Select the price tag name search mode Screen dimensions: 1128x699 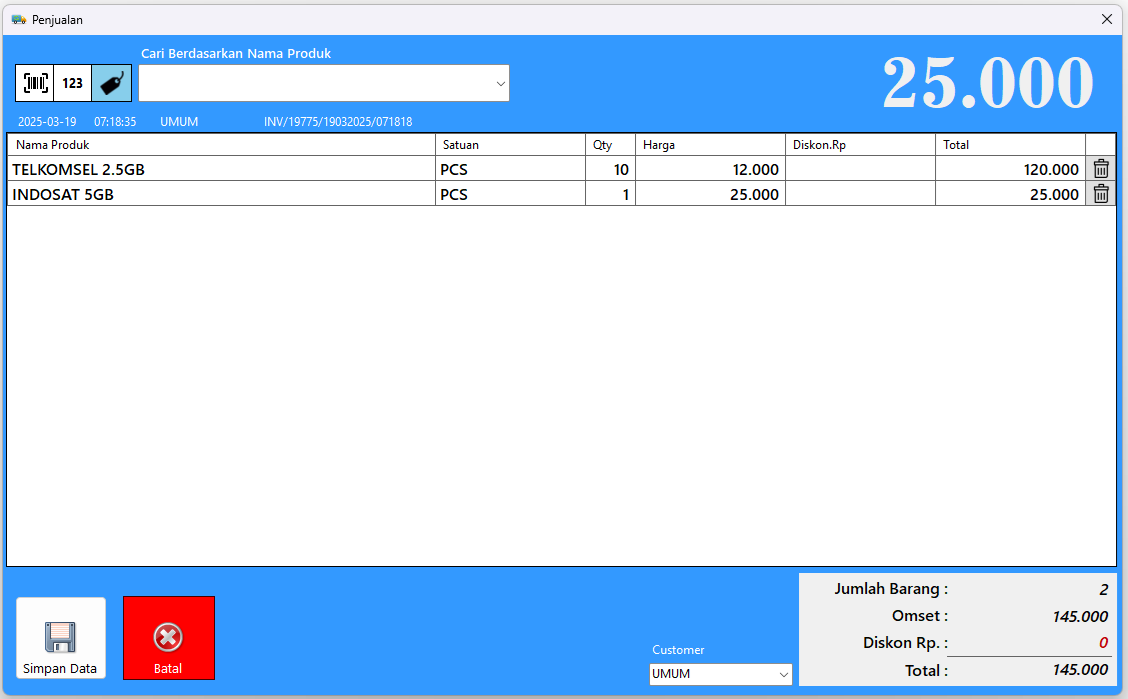click(x=111, y=83)
